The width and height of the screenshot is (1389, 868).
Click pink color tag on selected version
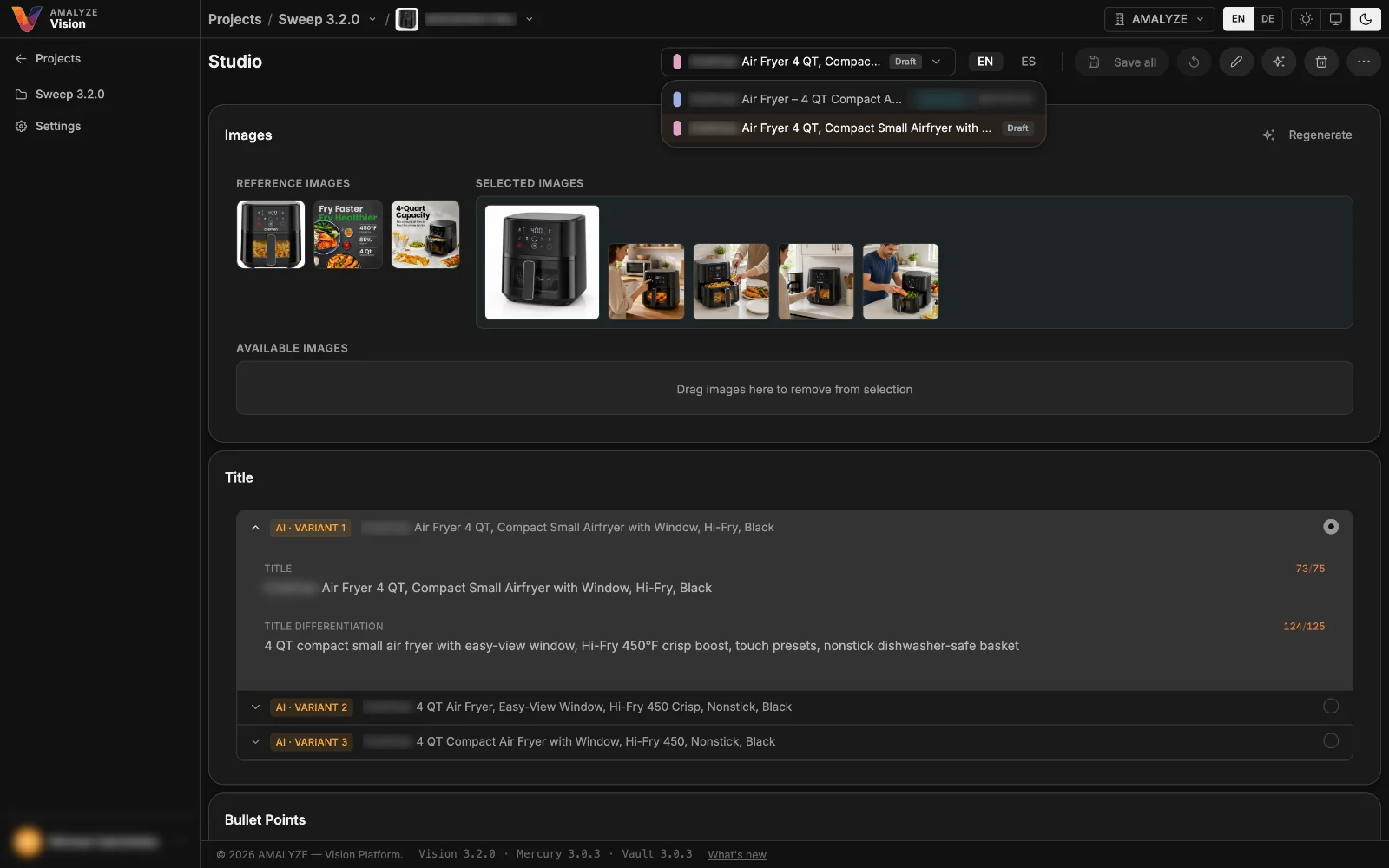pos(677,62)
